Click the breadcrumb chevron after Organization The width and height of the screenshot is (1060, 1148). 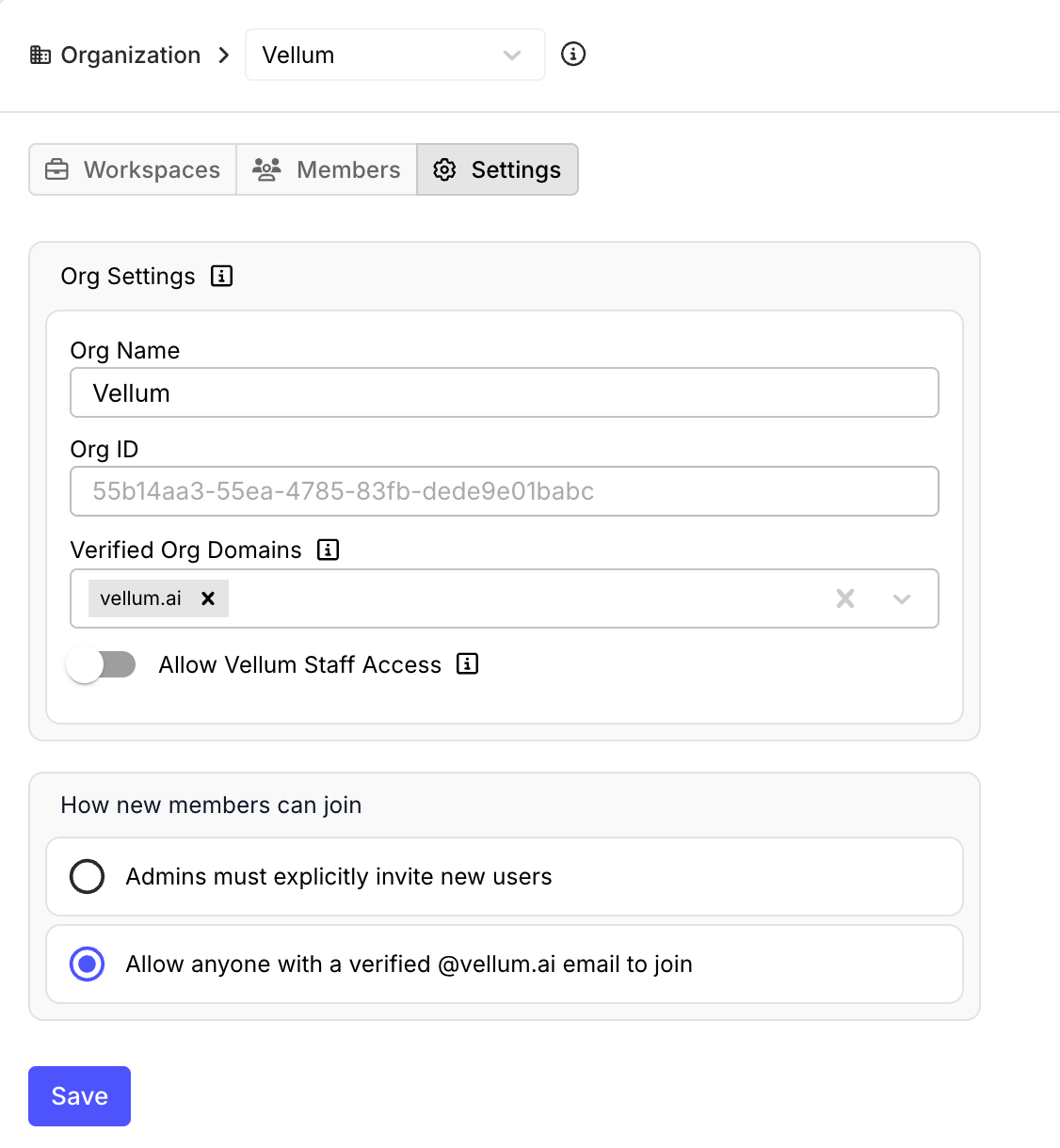[223, 56]
